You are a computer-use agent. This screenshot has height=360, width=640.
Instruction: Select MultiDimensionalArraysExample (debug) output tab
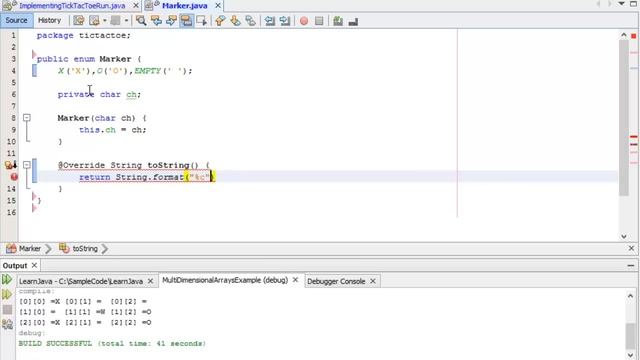(225, 280)
